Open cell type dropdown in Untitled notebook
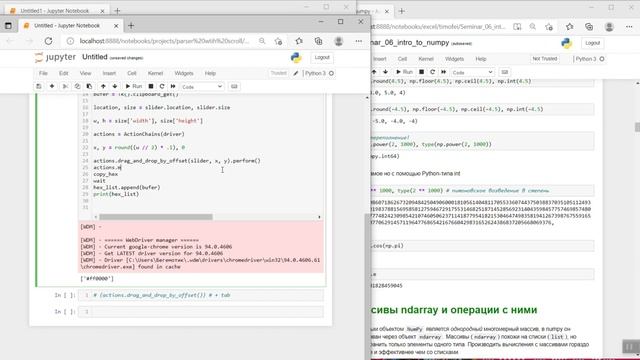640x360 pixels. pos(202,87)
